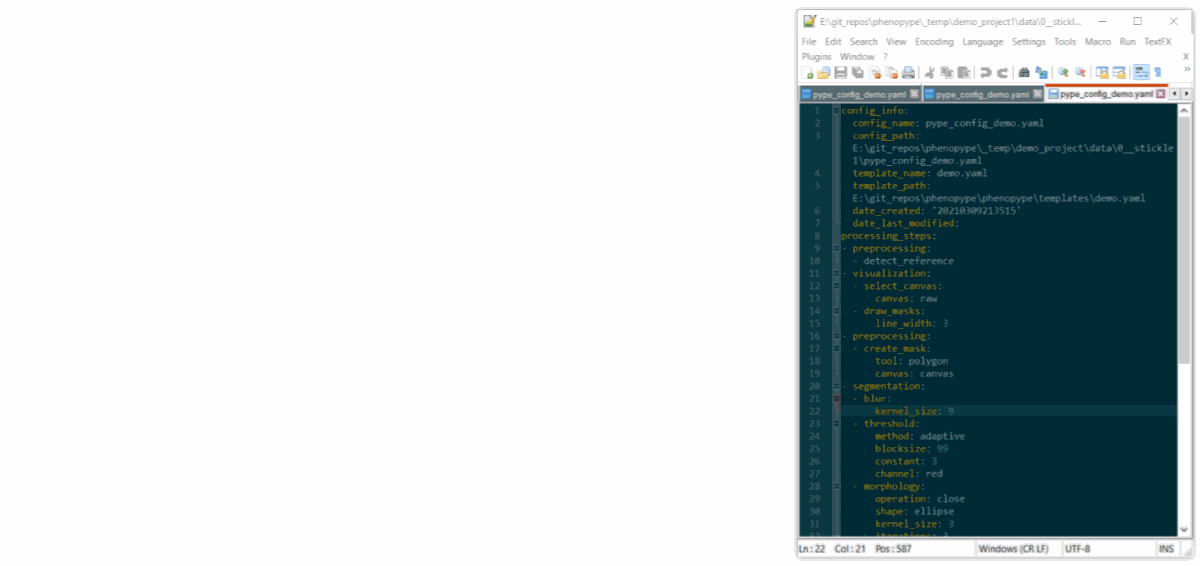1200x566 pixels.
Task: Click the 'kernel_size: 9' line
Action: point(914,411)
